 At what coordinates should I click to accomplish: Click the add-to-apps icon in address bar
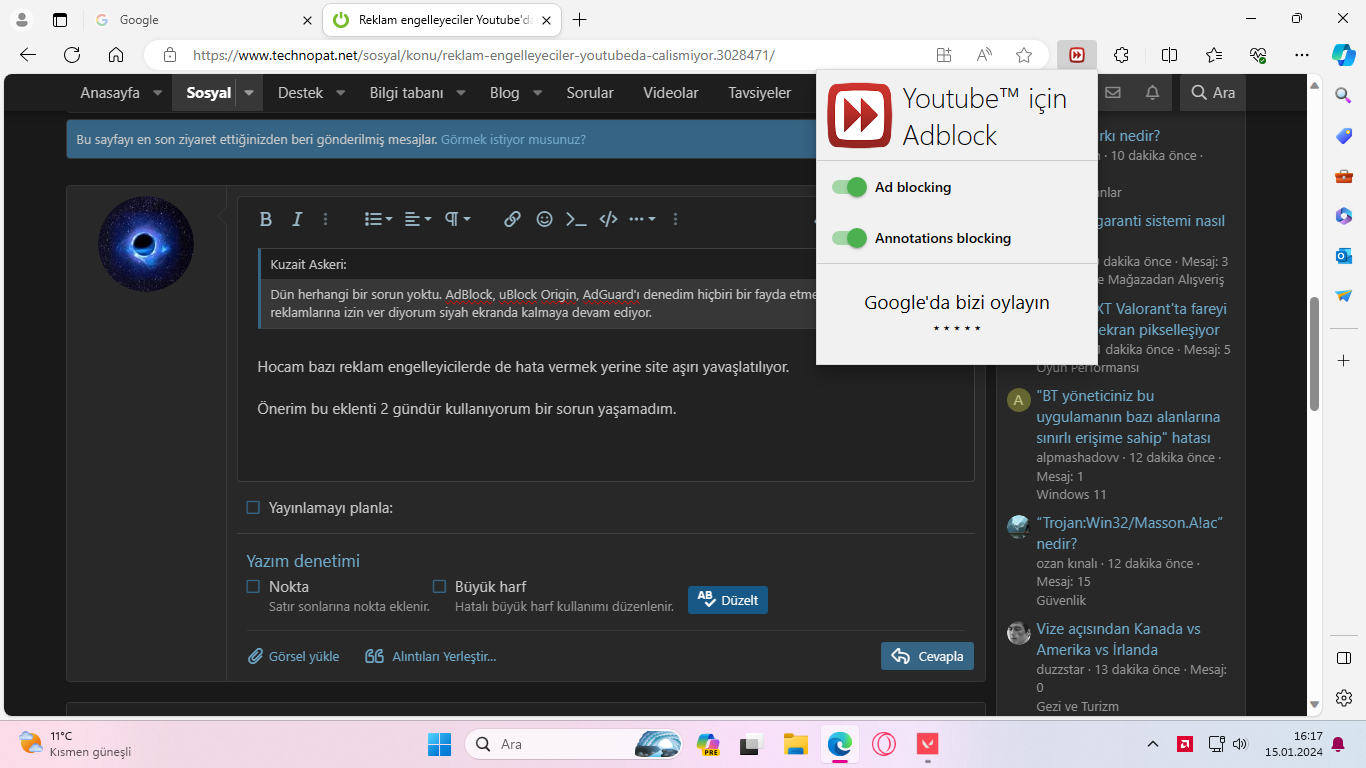pyautogui.click(x=943, y=55)
